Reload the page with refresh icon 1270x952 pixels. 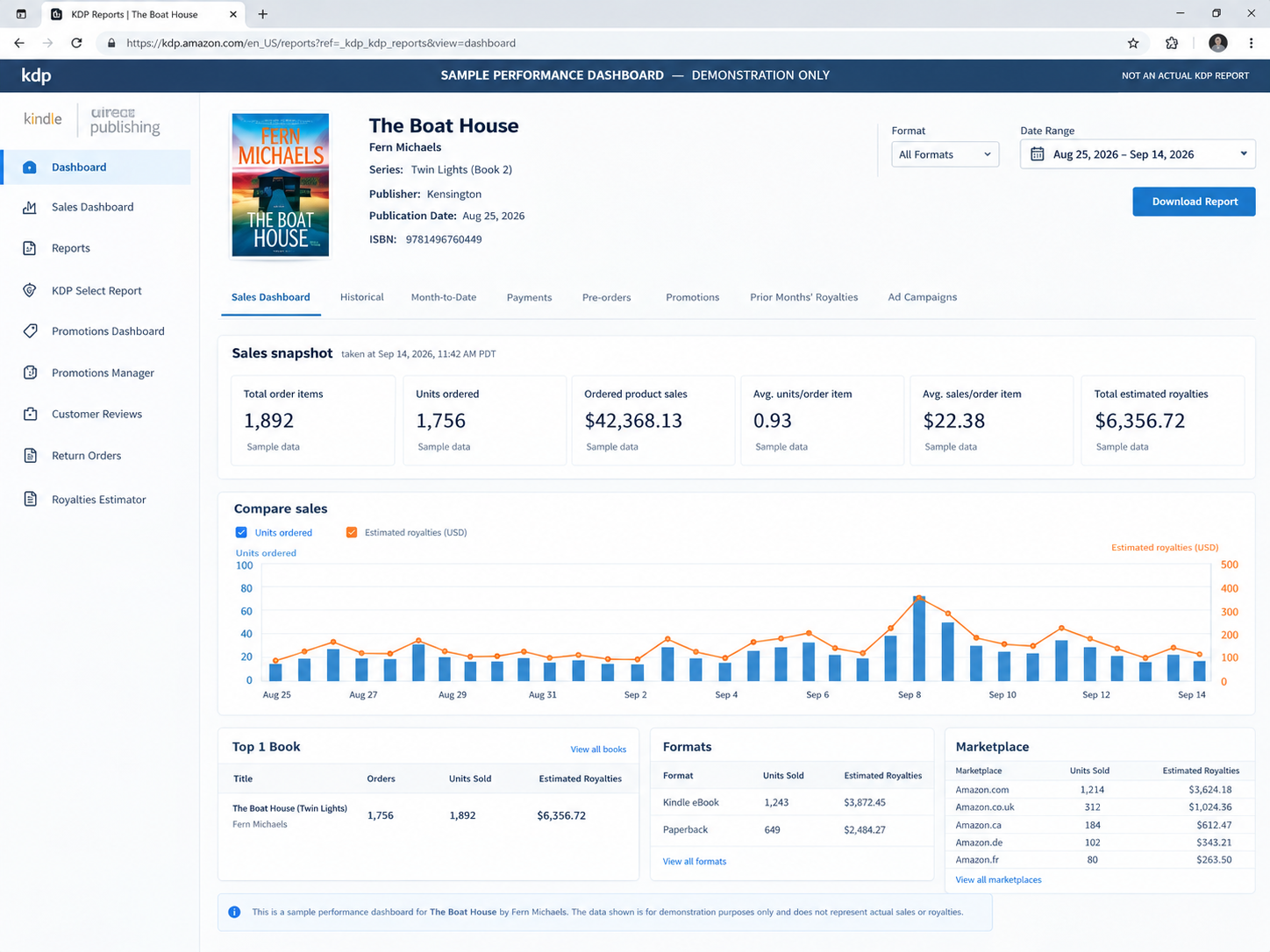77,43
